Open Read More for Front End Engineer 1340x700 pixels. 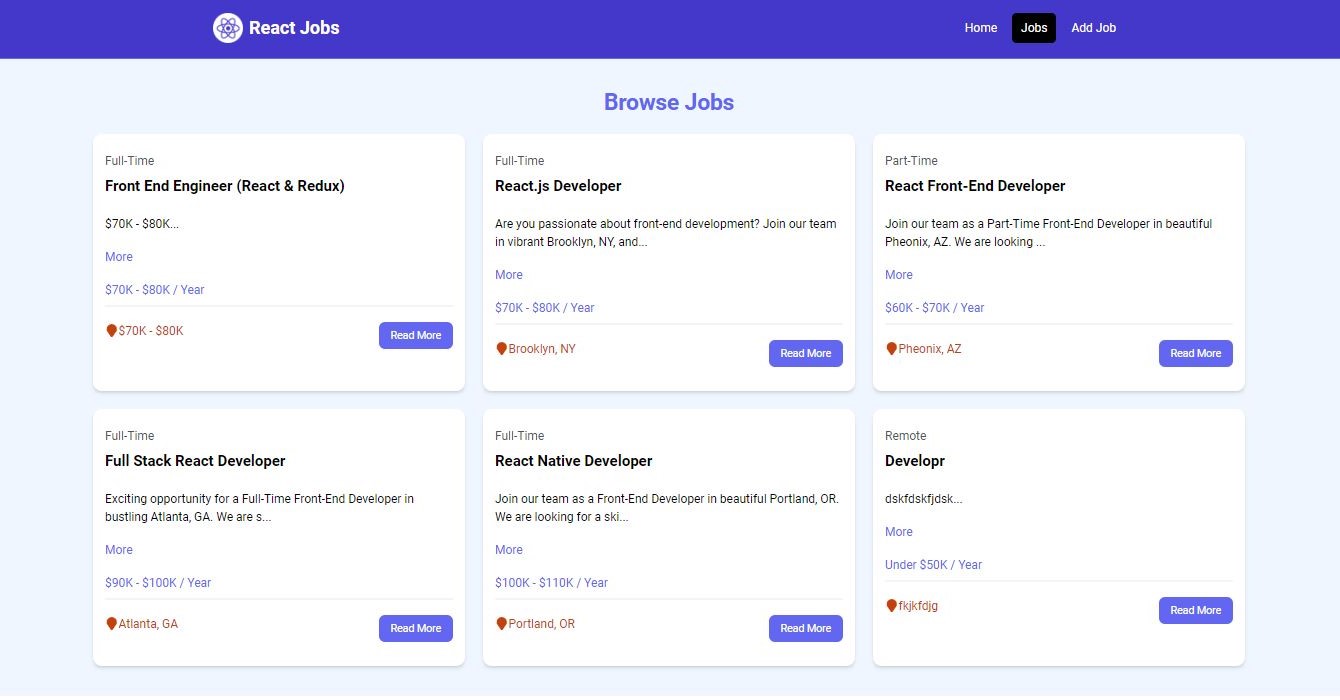[x=415, y=336]
